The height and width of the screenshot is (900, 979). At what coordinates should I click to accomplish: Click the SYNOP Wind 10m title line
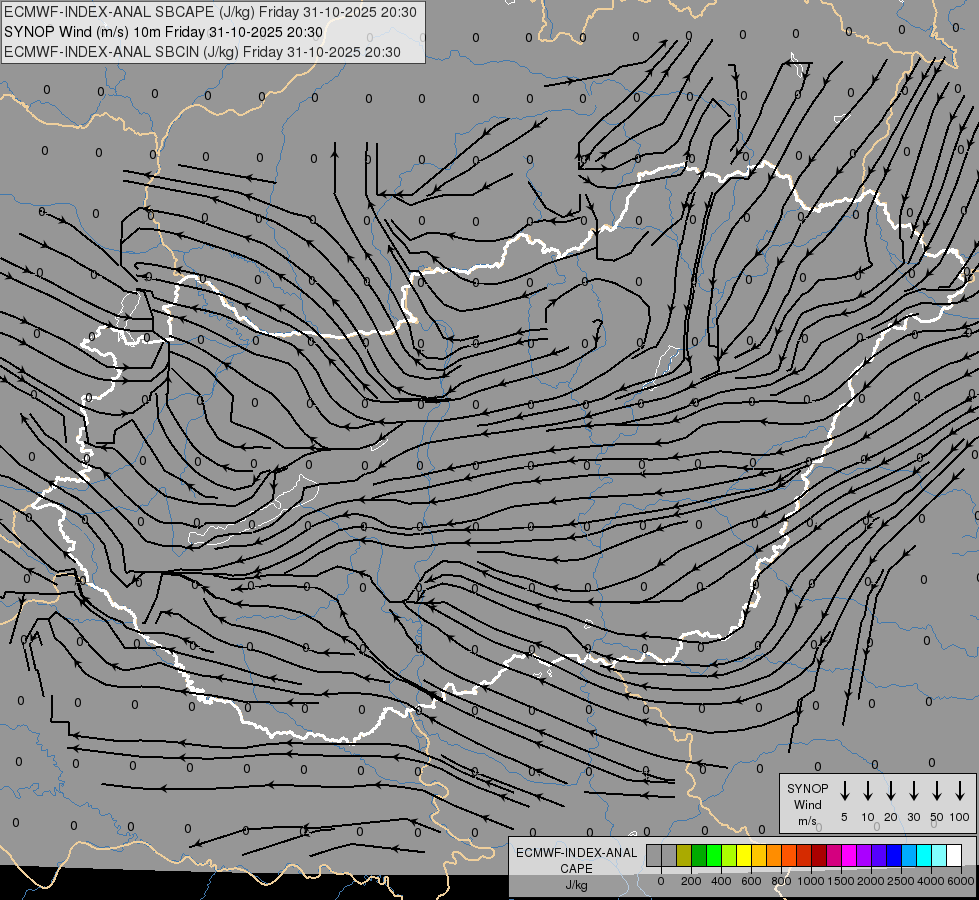coord(164,32)
